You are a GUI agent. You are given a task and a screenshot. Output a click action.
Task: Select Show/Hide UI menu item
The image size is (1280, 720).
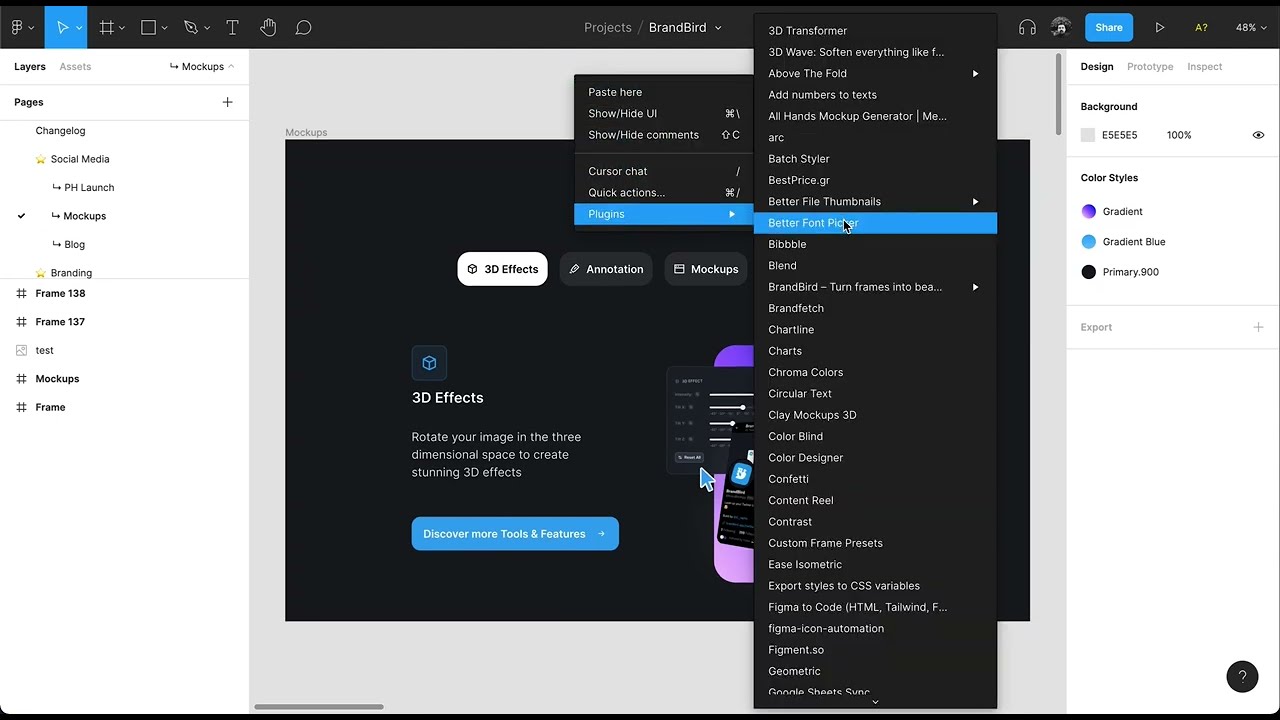pyautogui.click(x=663, y=113)
